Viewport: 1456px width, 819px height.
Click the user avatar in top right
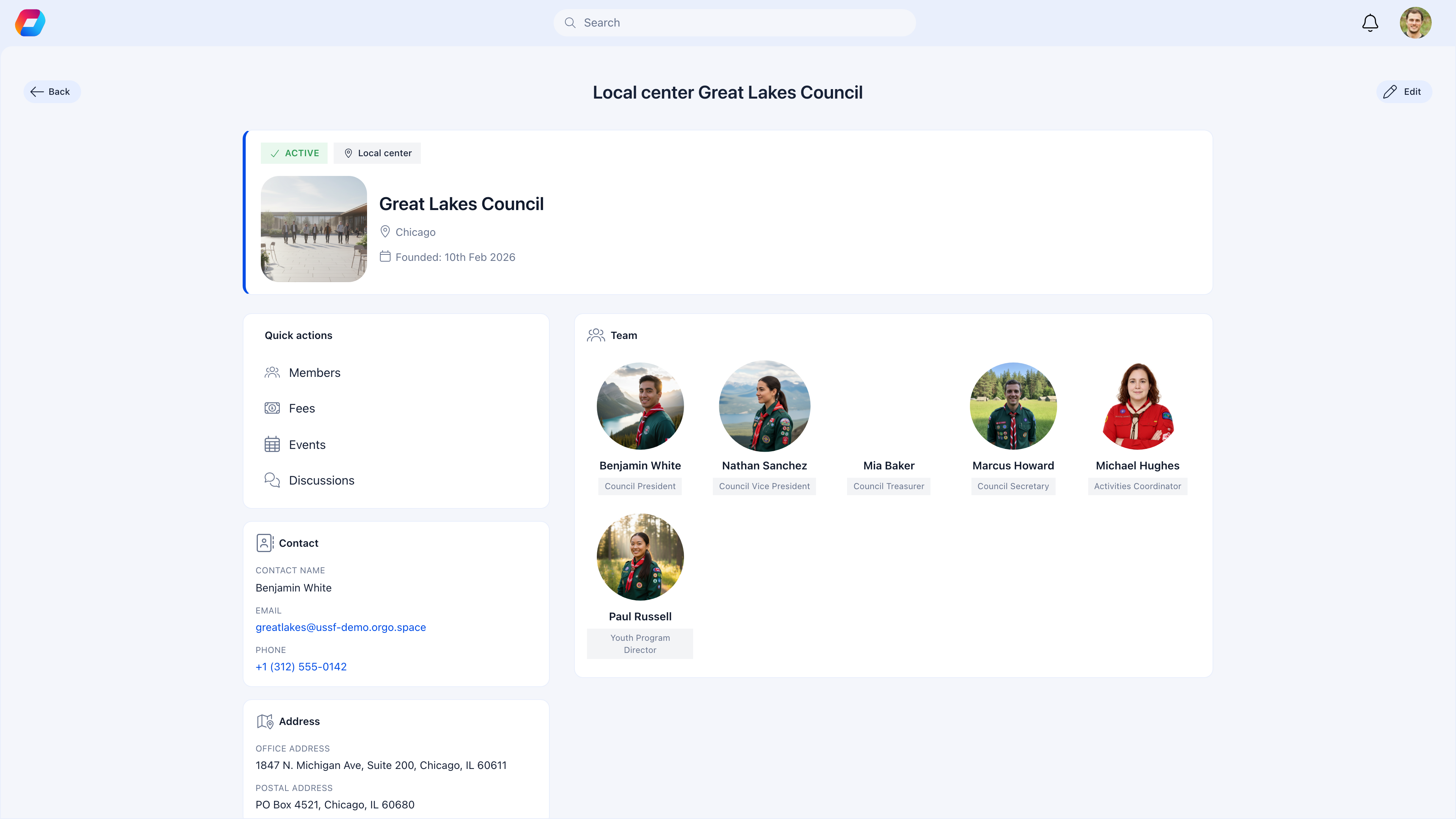tap(1416, 23)
